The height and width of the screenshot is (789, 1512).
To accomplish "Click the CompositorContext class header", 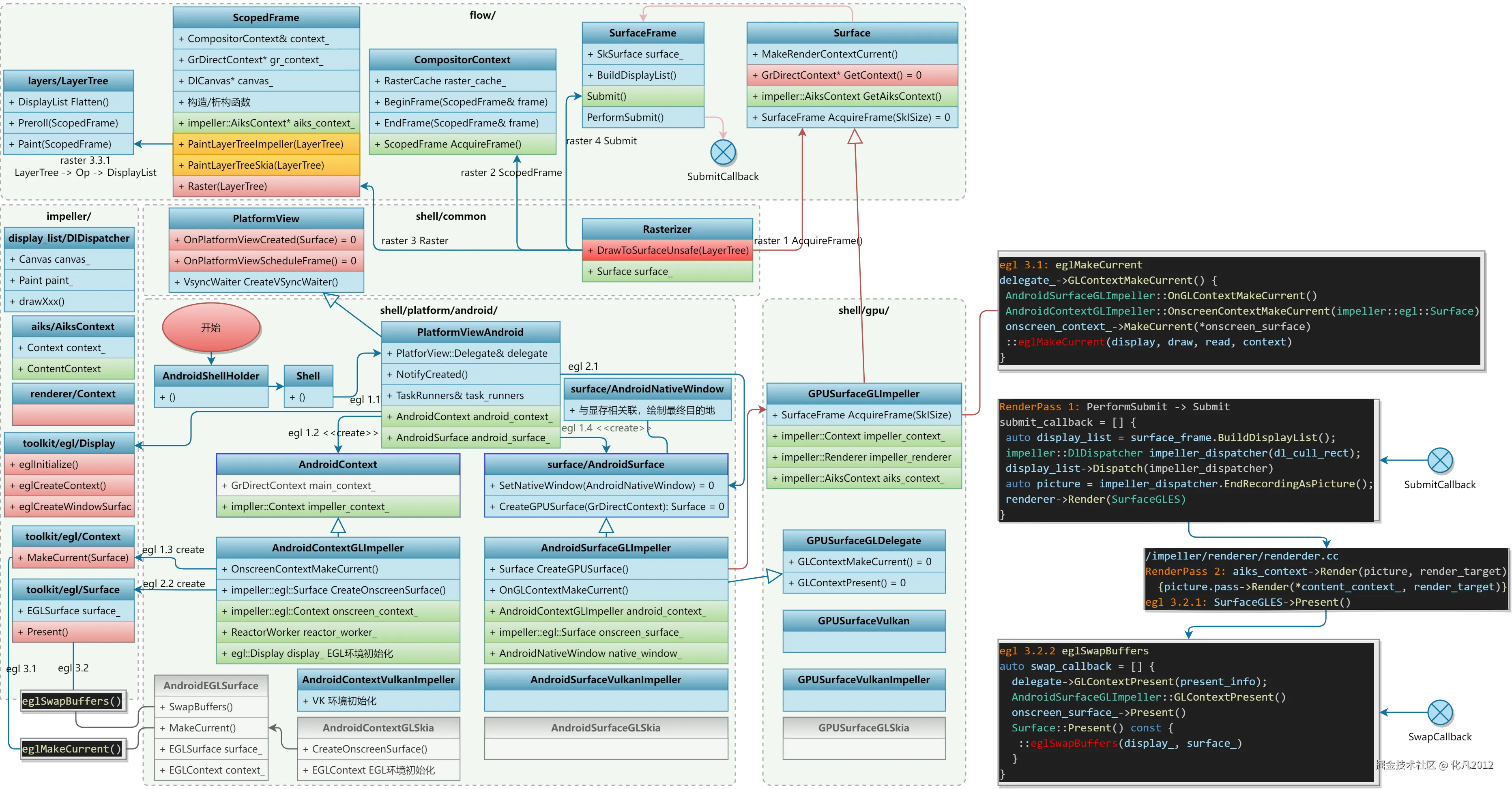I will click(x=462, y=60).
